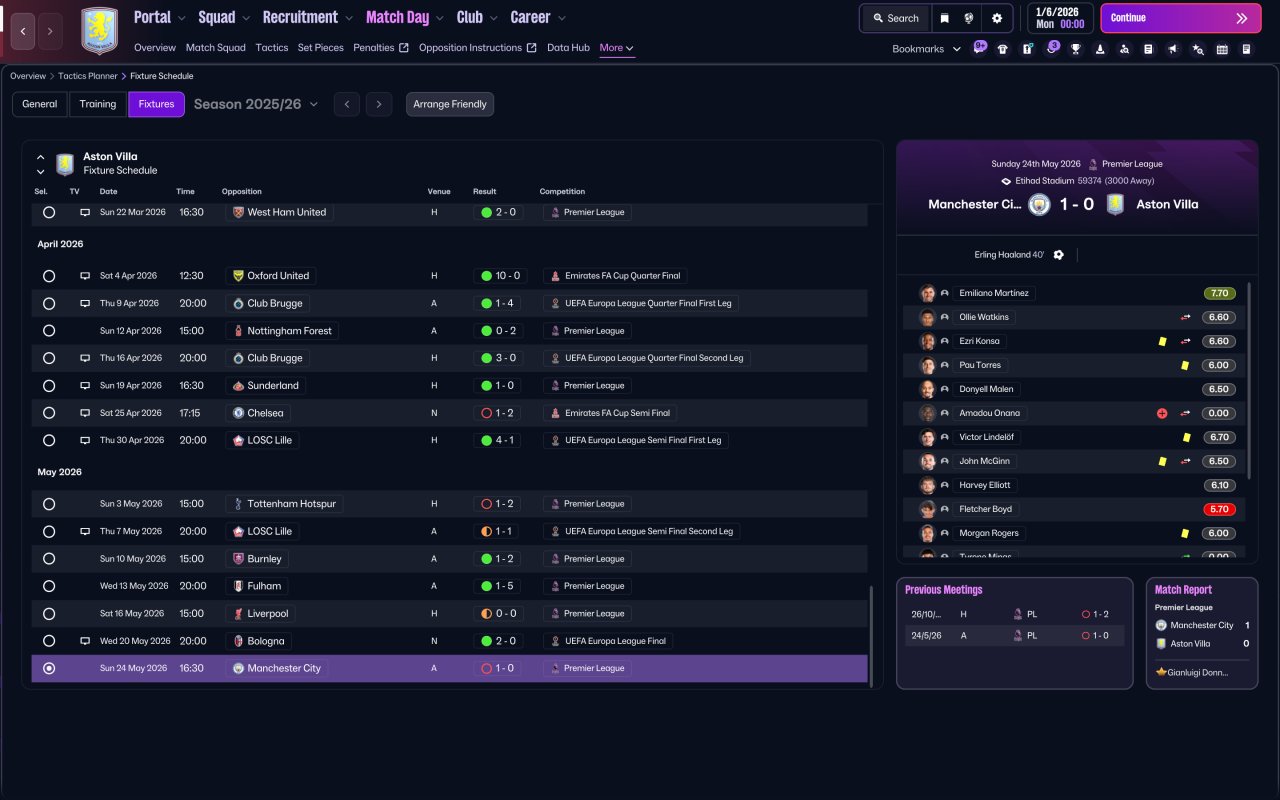Click the TV icon on Bologna row
Image resolution: width=1280 pixels, height=800 pixels.
(85, 641)
